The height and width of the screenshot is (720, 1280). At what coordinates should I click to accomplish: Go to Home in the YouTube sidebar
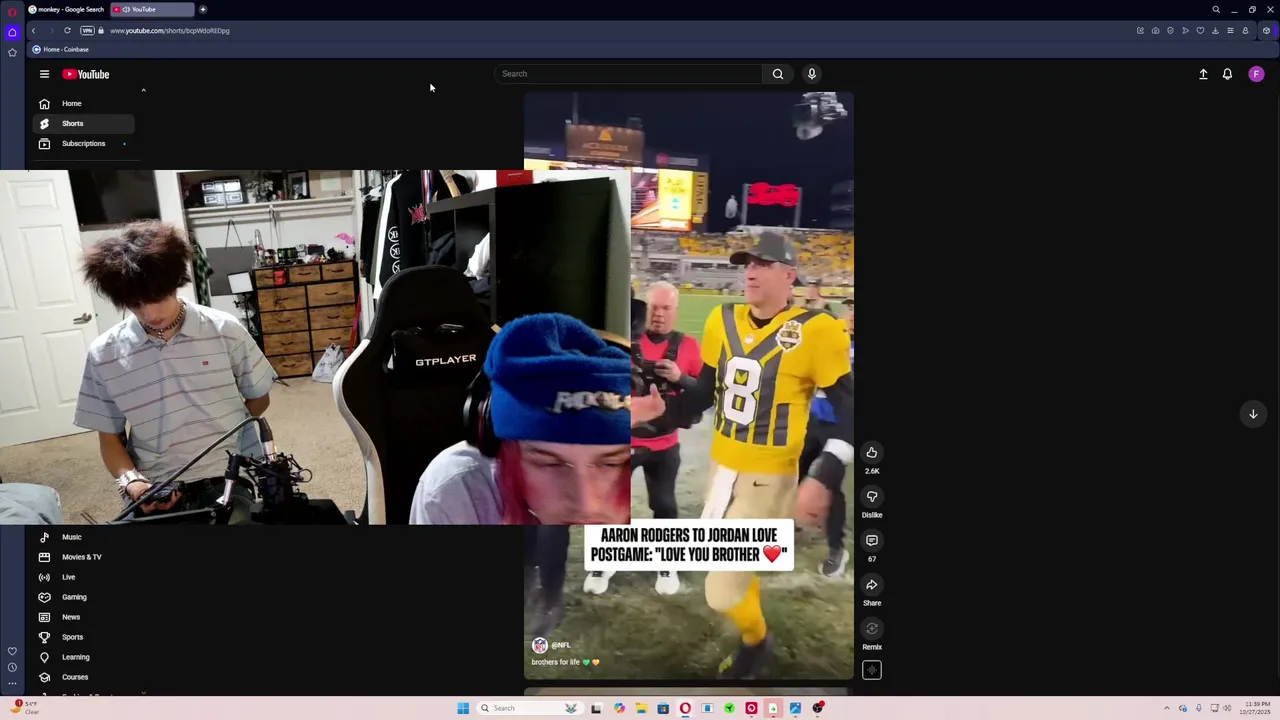[x=84, y=103]
